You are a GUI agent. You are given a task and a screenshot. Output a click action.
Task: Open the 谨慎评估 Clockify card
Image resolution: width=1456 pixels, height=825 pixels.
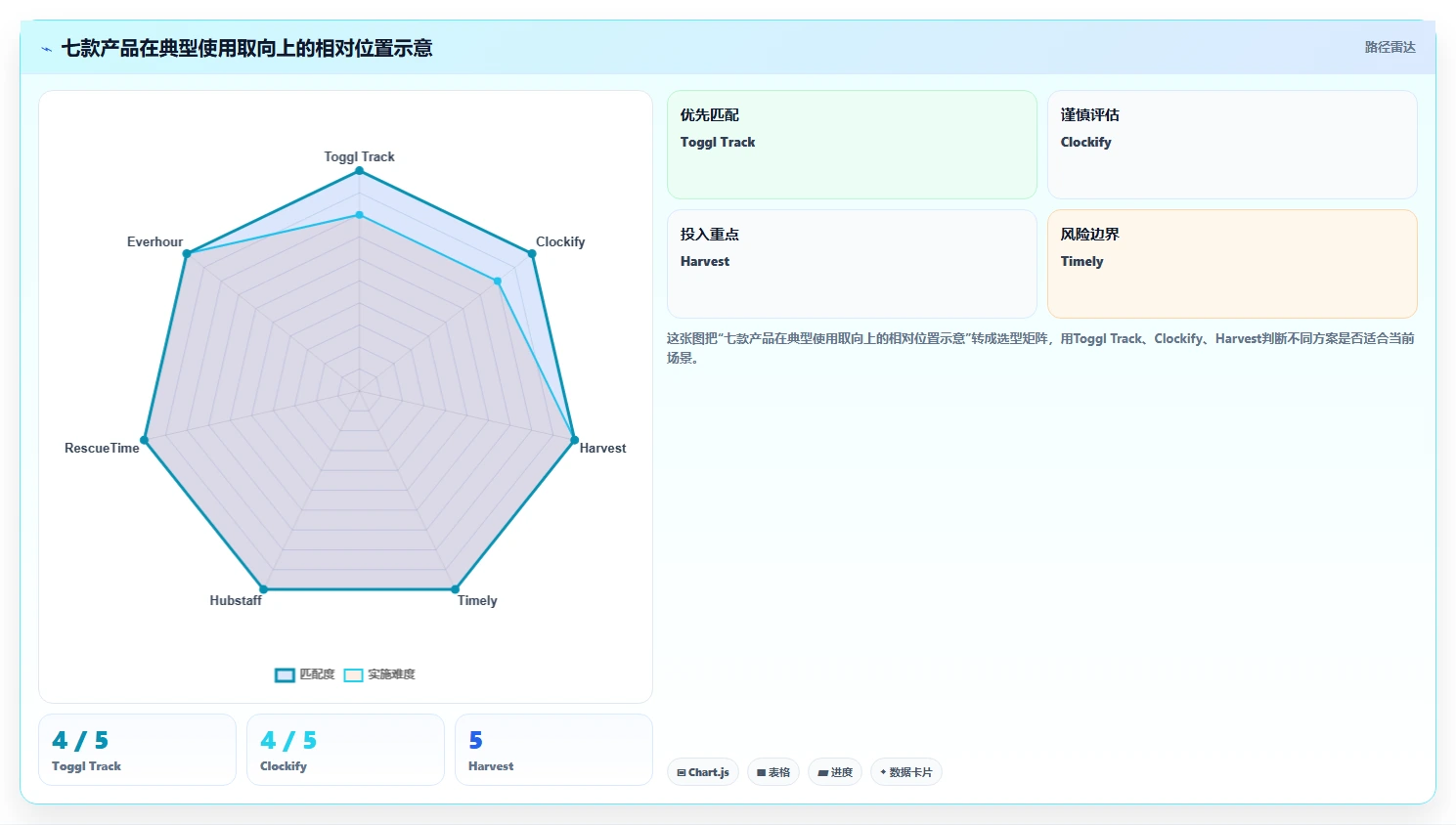click(x=1232, y=145)
